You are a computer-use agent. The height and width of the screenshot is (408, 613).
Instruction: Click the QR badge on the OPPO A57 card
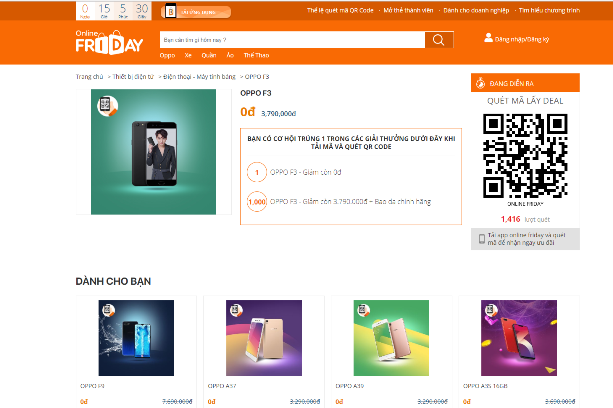[236, 310]
